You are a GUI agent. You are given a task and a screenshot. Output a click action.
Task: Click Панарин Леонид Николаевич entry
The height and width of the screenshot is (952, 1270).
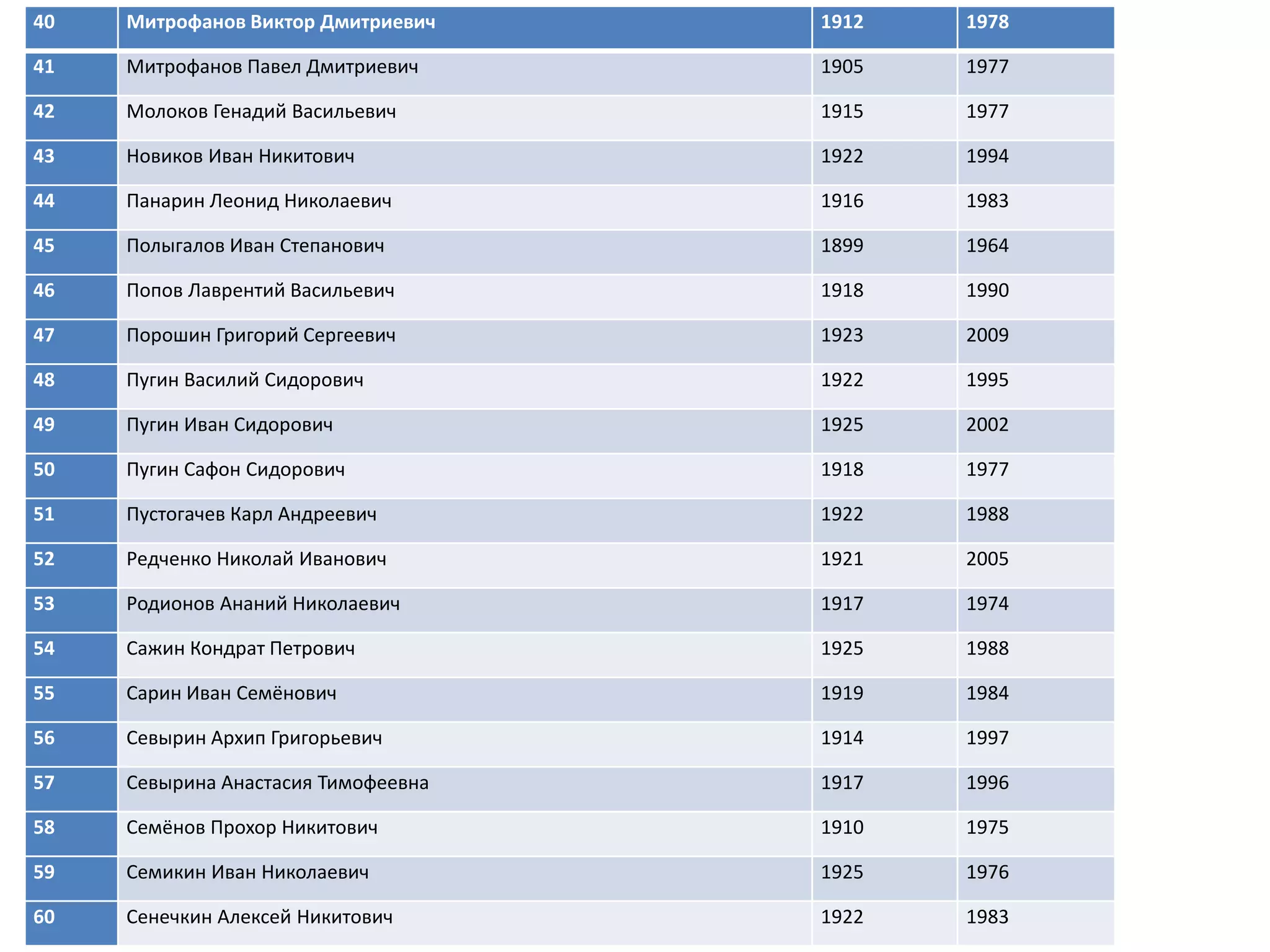[259, 201]
